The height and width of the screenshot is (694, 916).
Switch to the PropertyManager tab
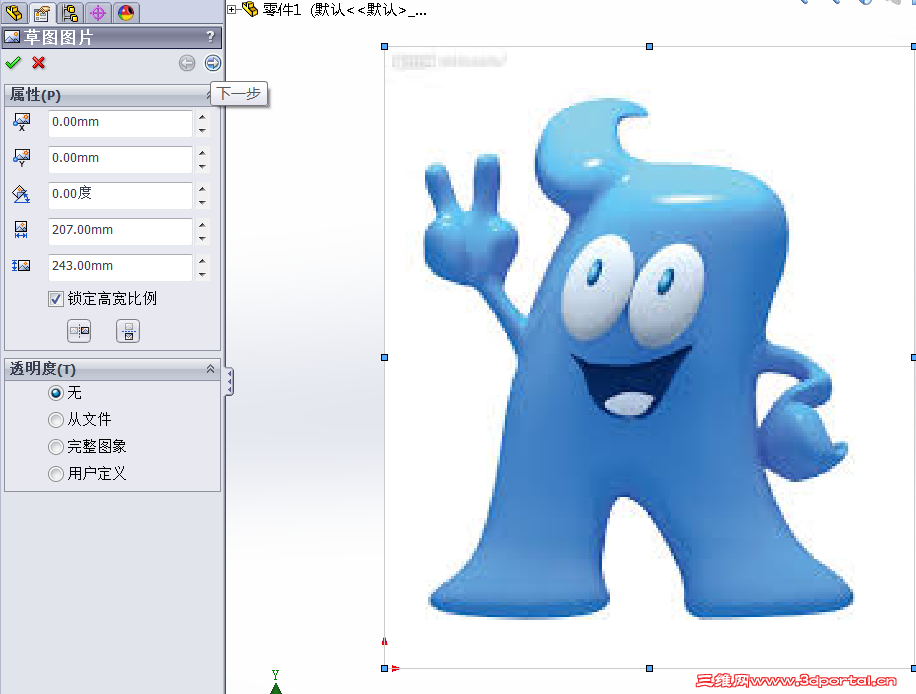pyautogui.click(x=41, y=12)
